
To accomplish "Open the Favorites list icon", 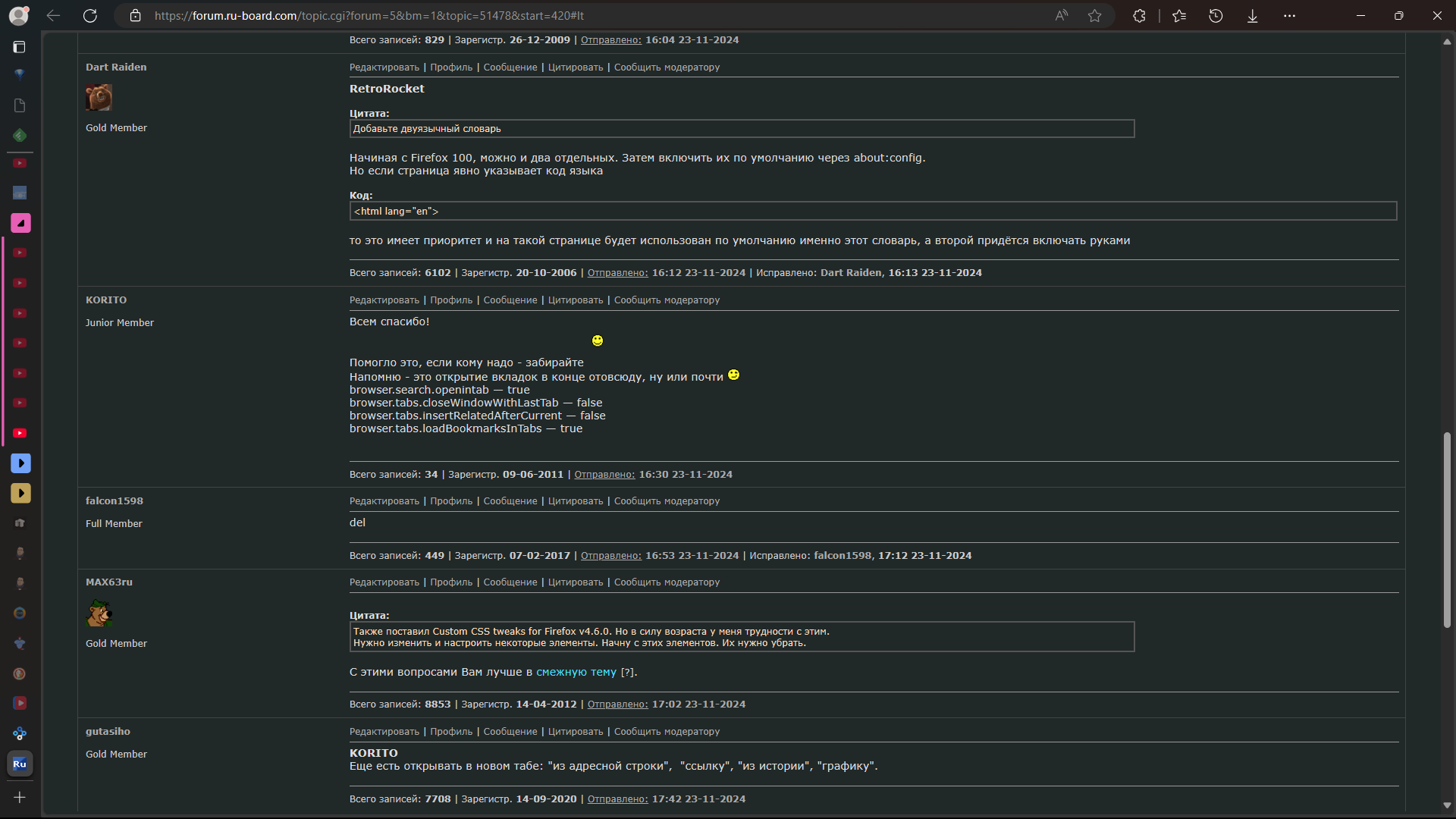I will [1178, 15].
